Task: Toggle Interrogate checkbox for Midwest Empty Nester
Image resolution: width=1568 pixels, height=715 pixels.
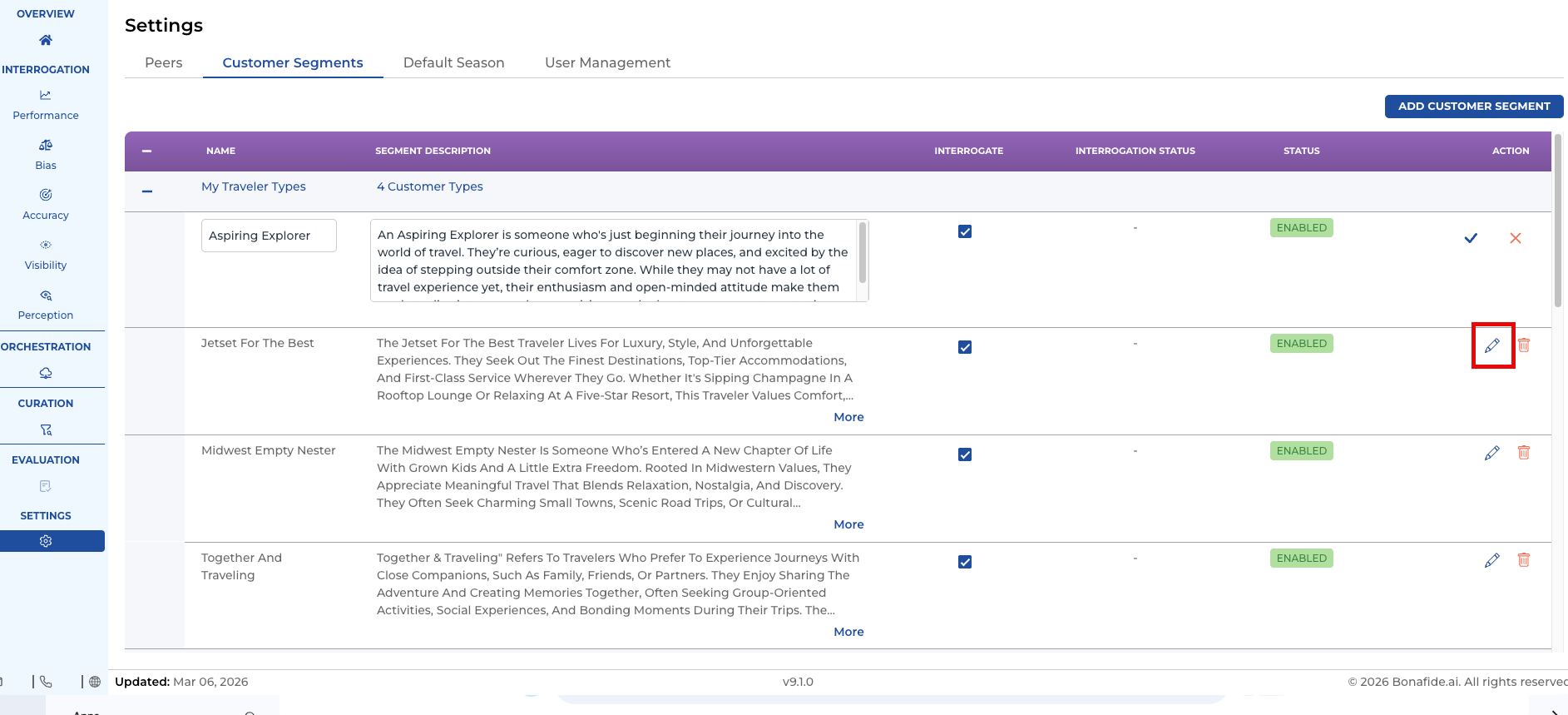Action: tap(965, 454)
